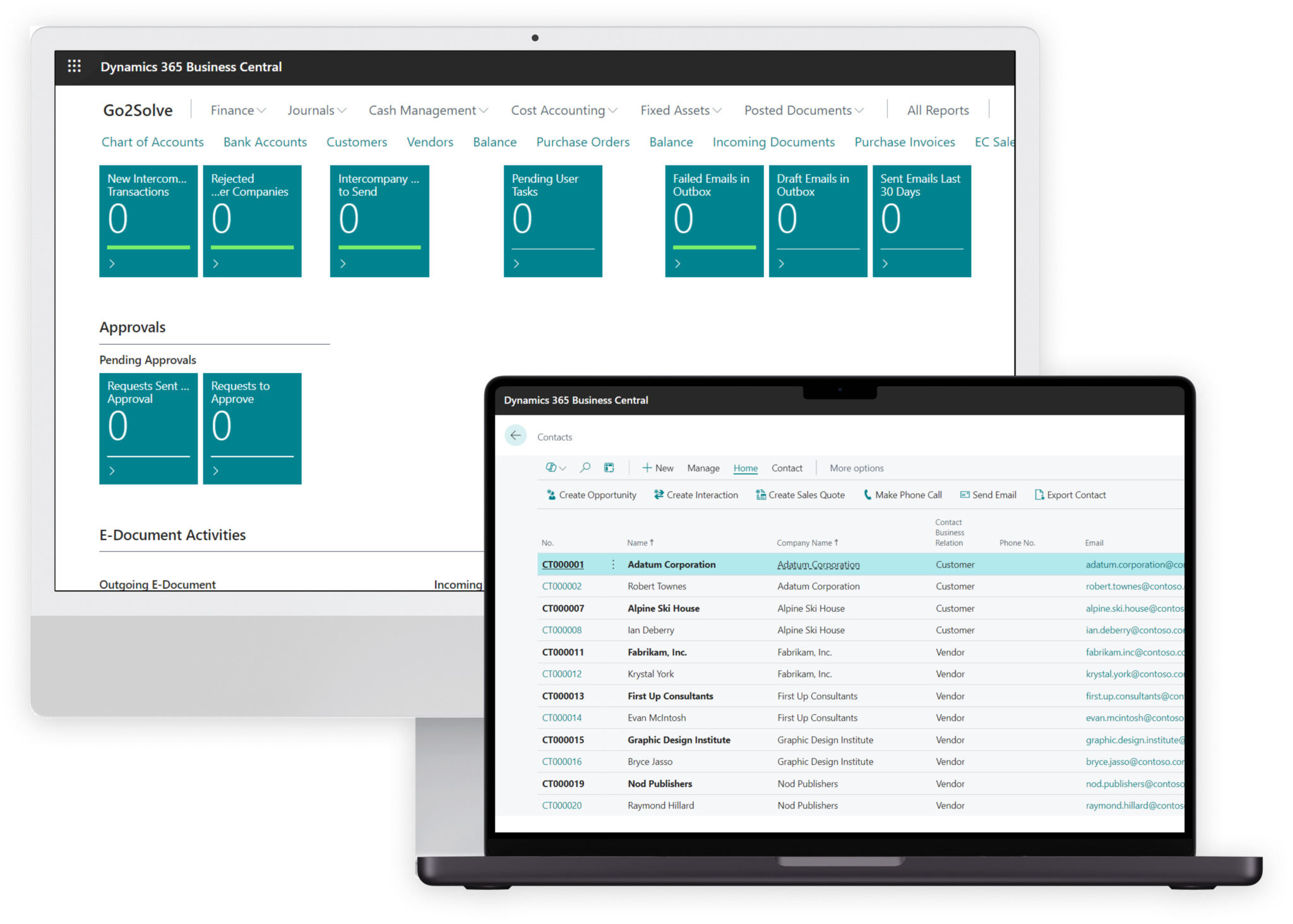Expand the Journals menu
Image resolution: width=1293 pixels, height=924 pixels.
tap(317, 110)
